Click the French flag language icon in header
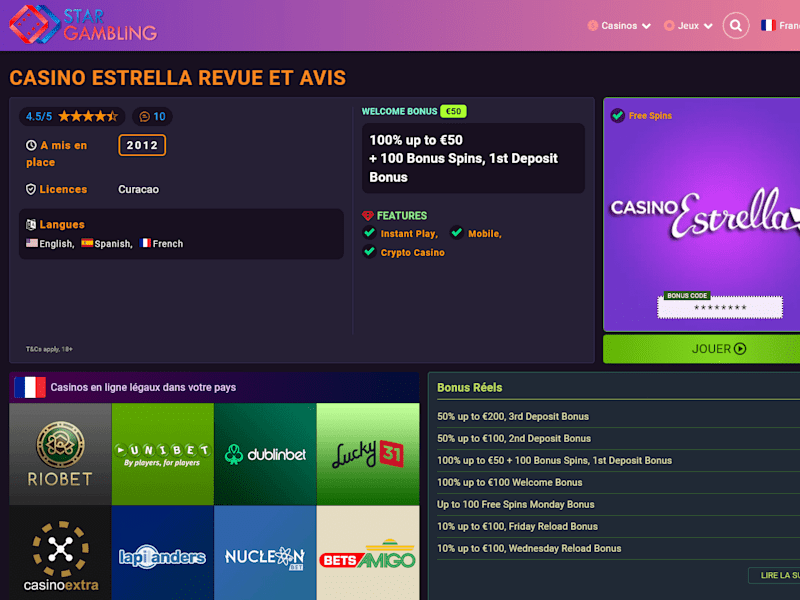The image size is (800, 600). pos(768,25)
